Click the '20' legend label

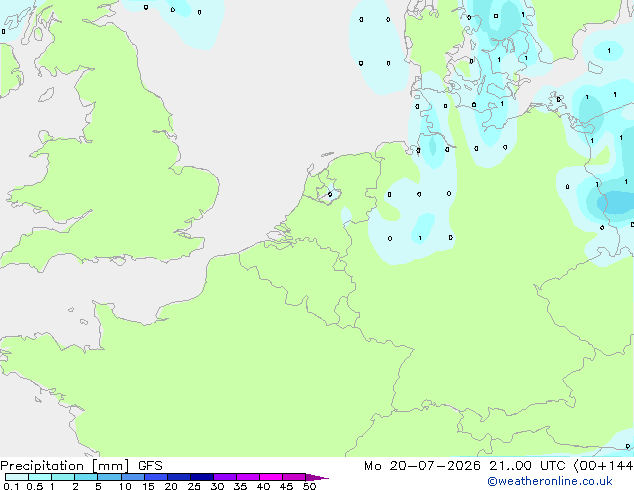click(x=171, y=486)
